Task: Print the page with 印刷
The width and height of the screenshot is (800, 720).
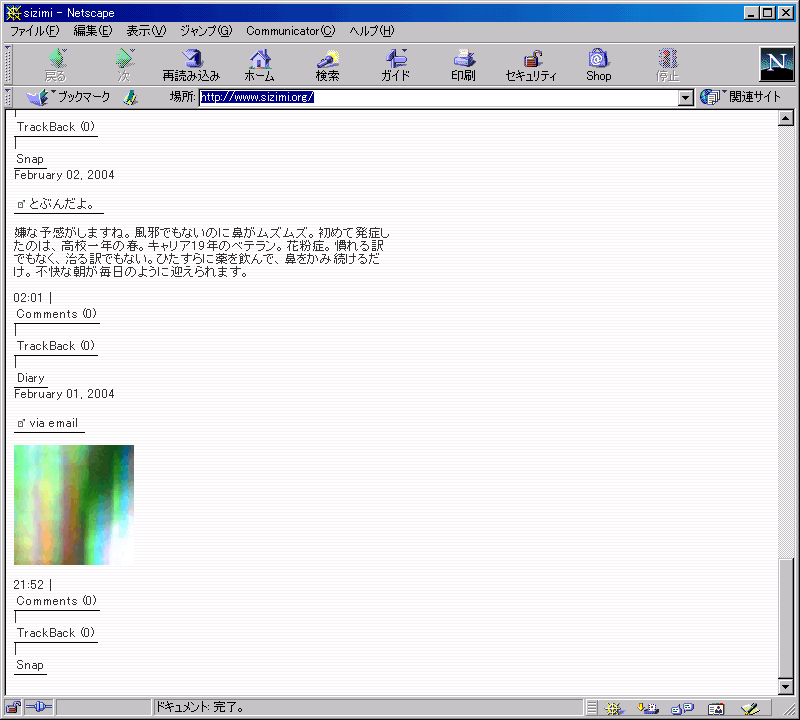Action: (x=463, y=65)
